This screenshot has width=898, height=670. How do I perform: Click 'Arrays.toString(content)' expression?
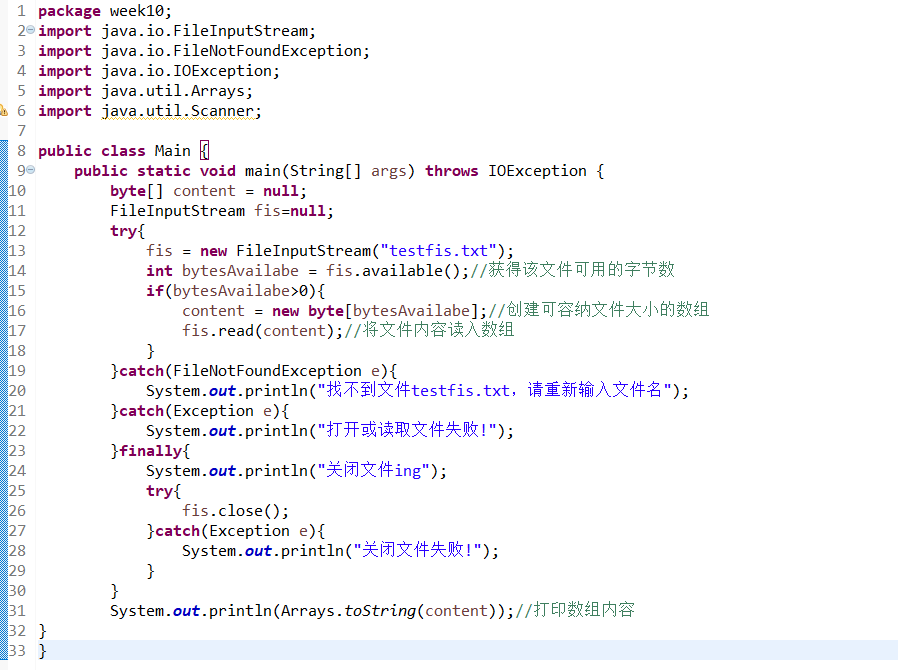point(388,611)
